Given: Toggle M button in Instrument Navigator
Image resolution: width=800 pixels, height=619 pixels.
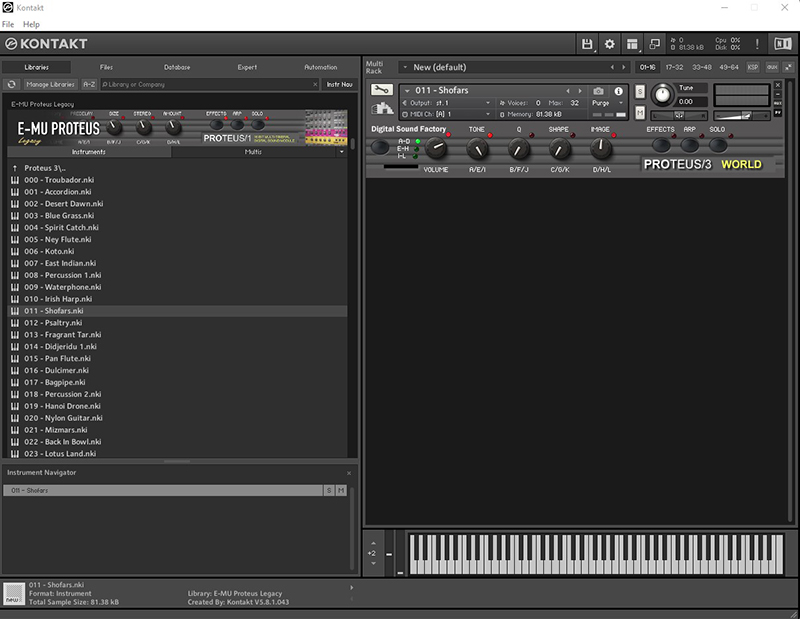Looking at the screenshot, I should 341,490.
